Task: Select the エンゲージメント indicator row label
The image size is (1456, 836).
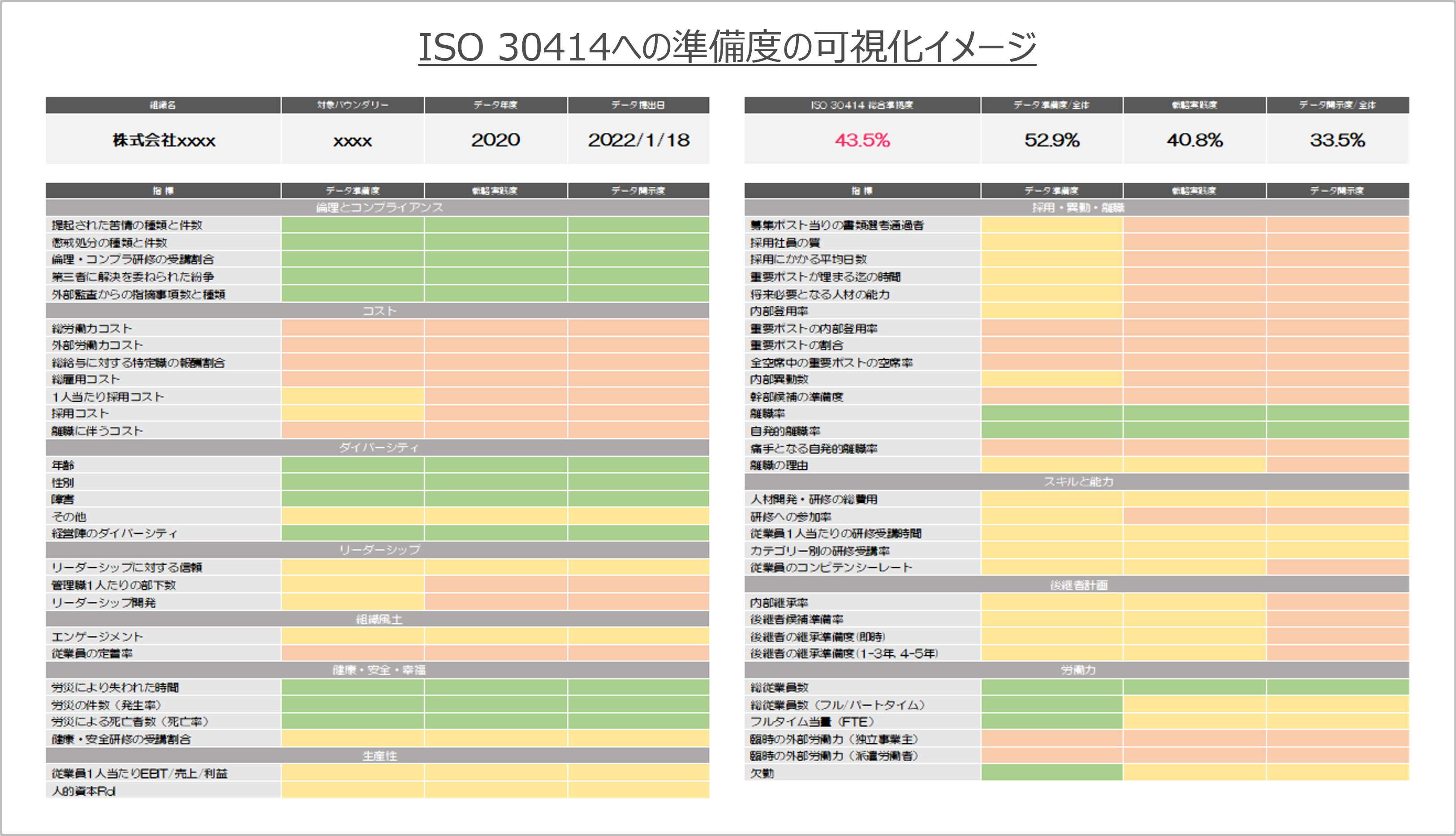Action: (x=98, y=636)
